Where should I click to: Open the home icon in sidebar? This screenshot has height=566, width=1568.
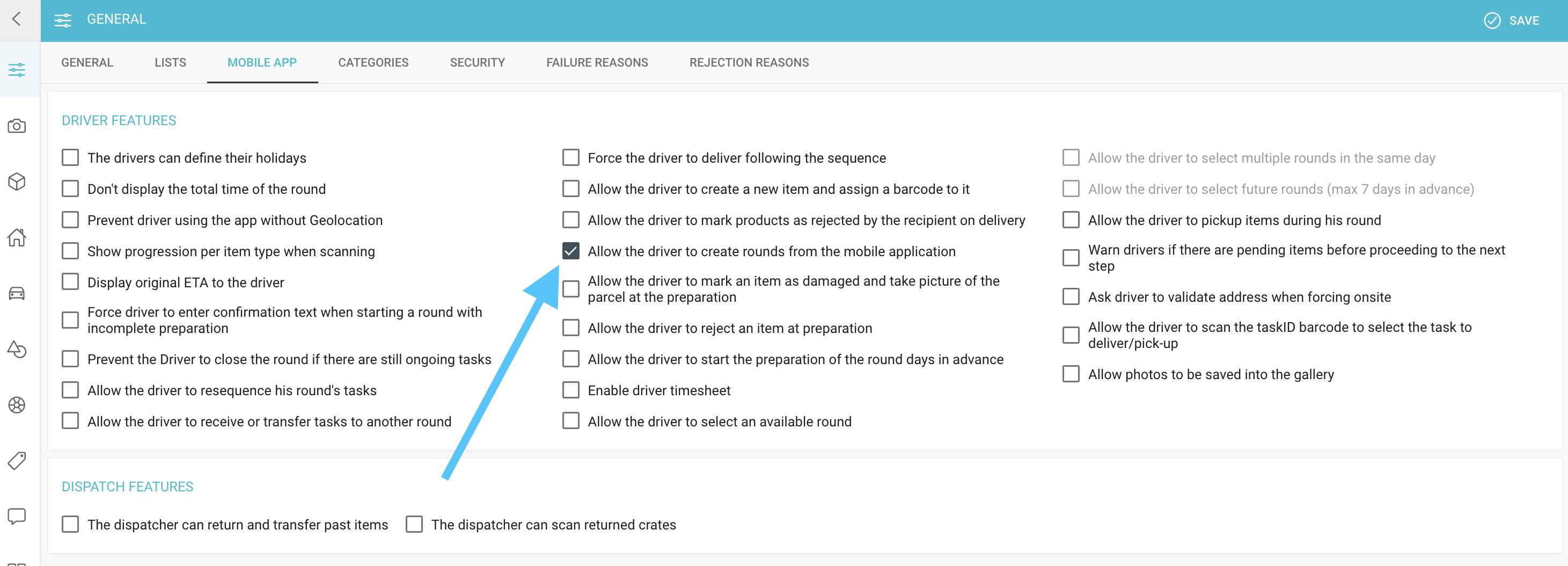(x=17, y=237)
